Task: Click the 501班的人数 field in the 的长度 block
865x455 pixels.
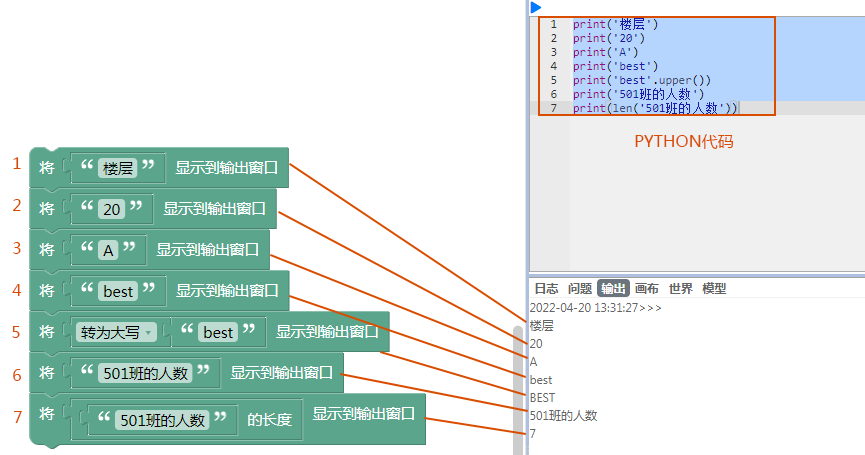Action: (x=162, y=420)
